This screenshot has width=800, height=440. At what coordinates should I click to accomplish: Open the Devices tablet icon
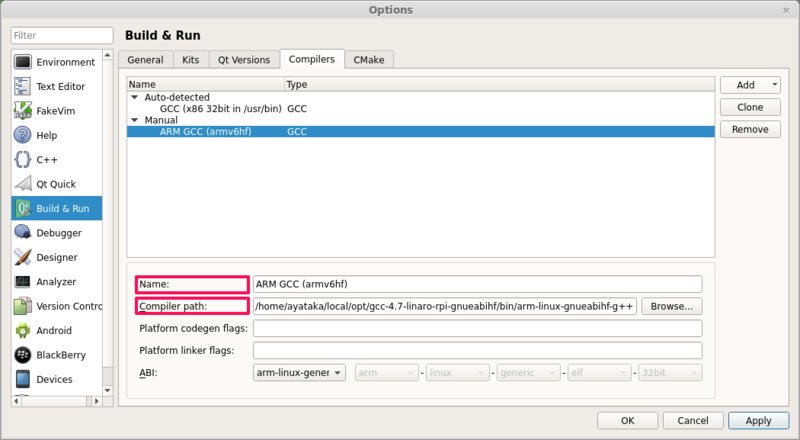tap(22, 379)
